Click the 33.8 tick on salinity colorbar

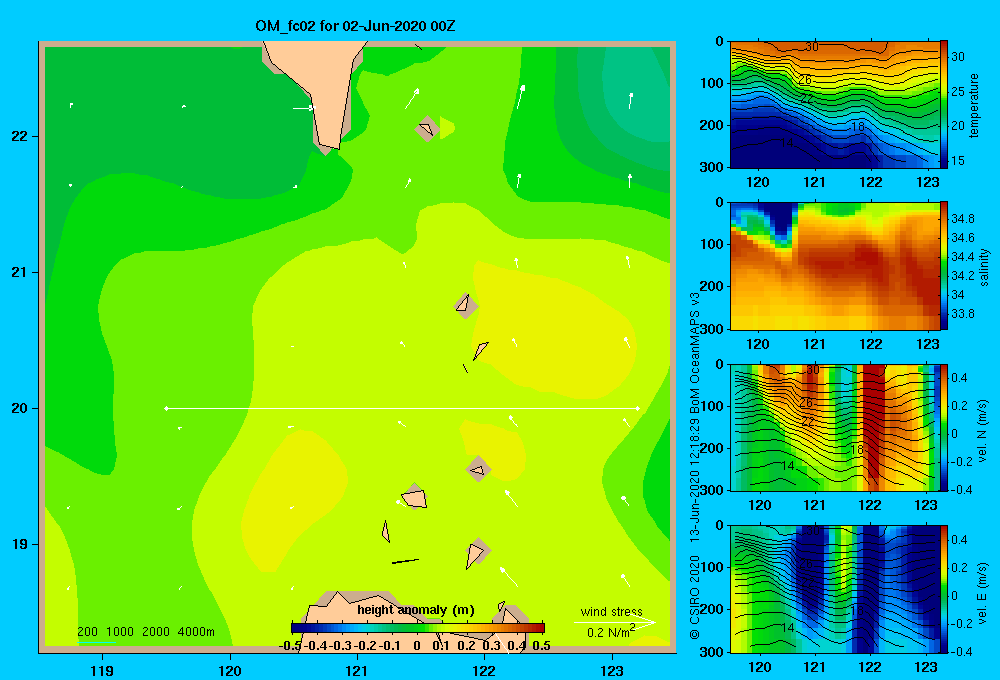[962, 314]
